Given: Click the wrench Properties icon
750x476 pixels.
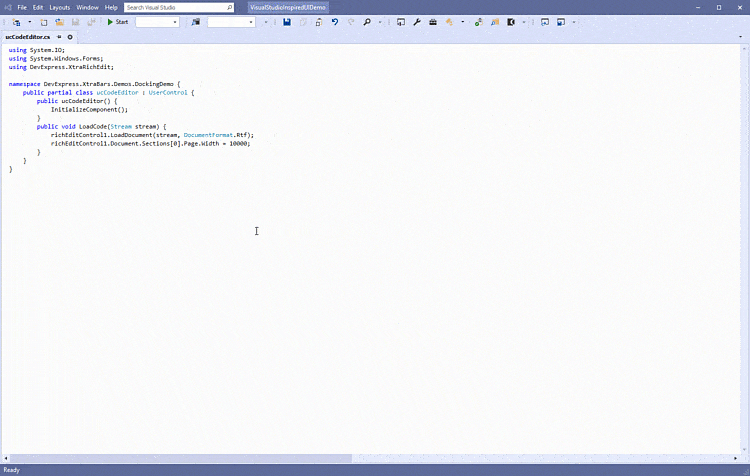Looking at the screenshot, I should click(417, 22).
